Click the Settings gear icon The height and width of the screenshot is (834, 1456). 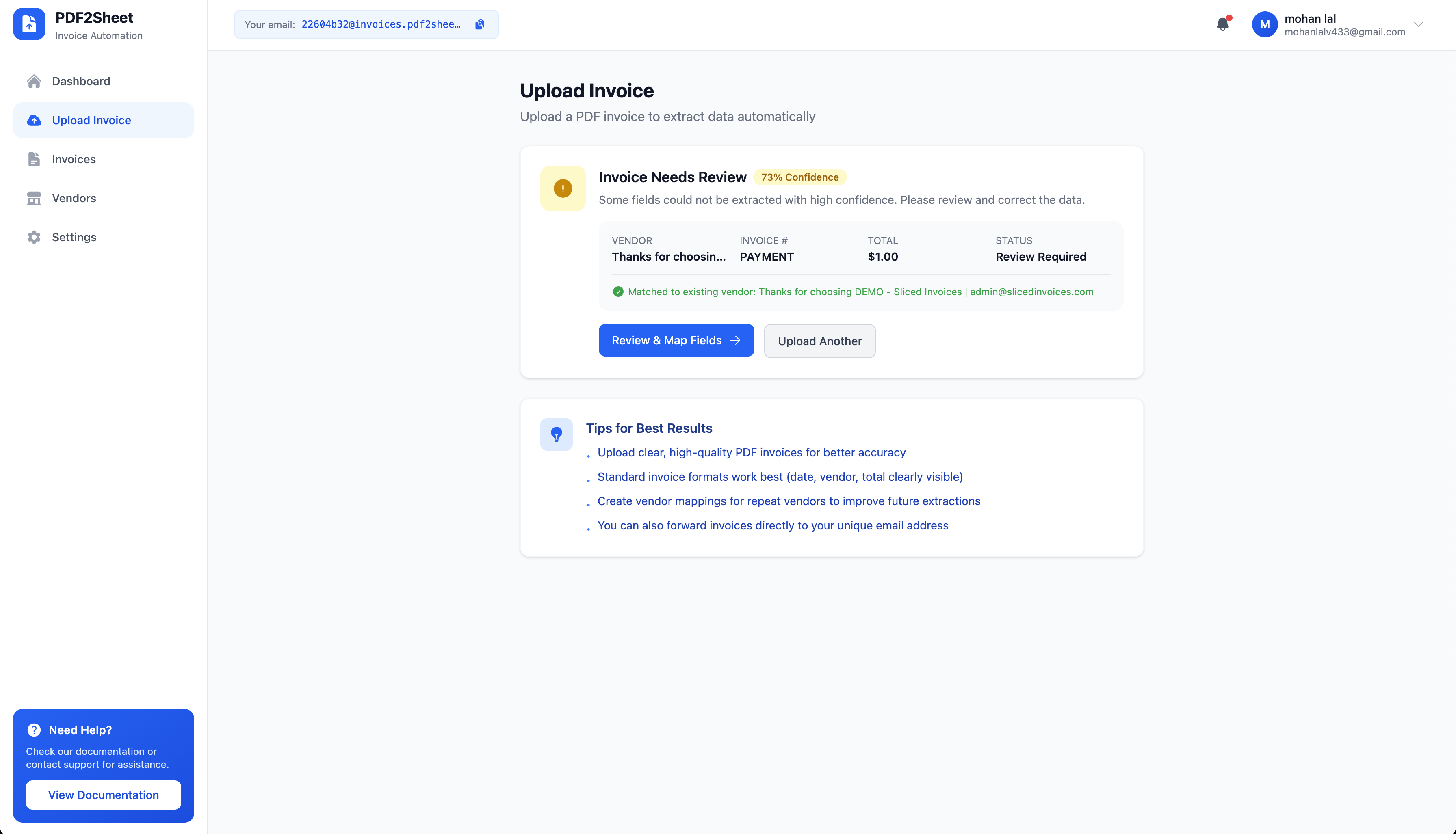(x=34, y=237)
